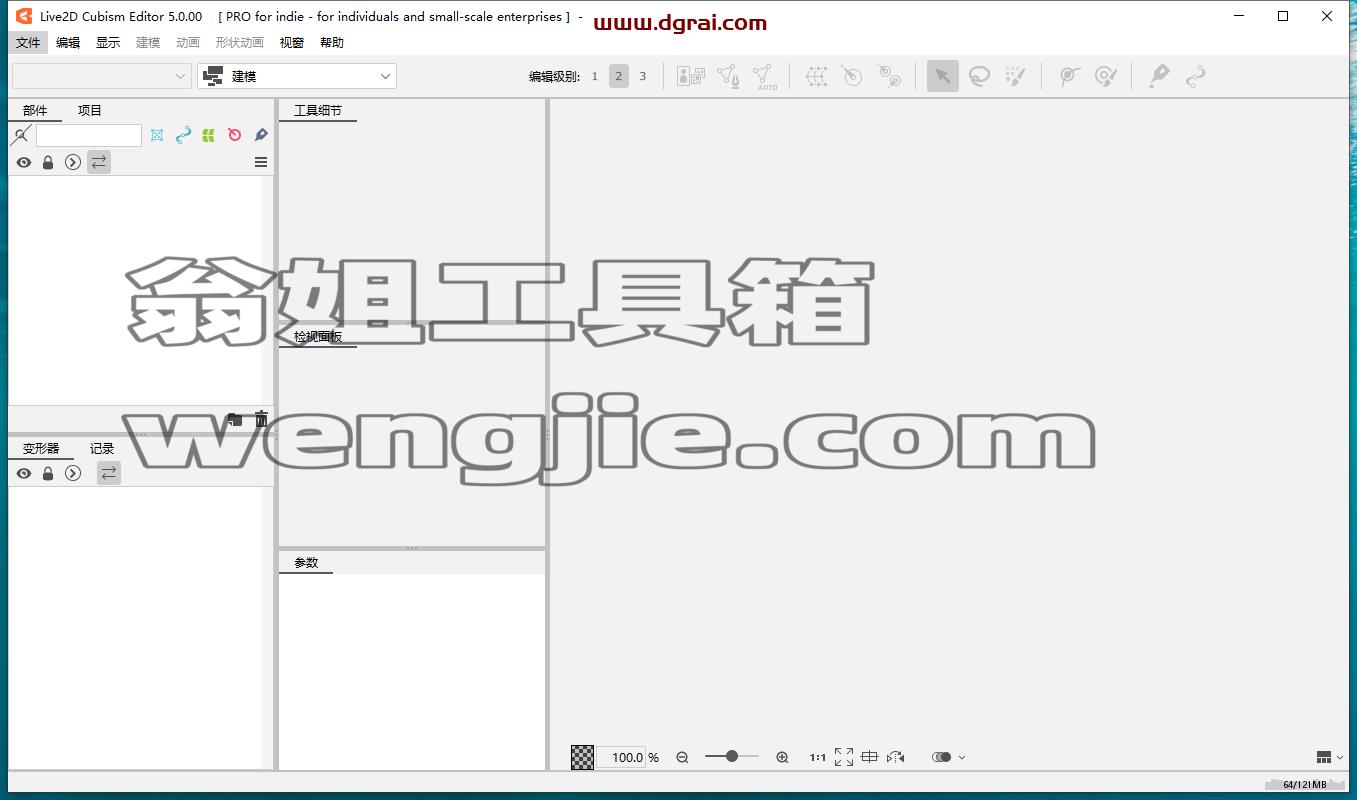Open the 建模 workspace dropdown
The image size is (1357, 800).
click(297, 76)
